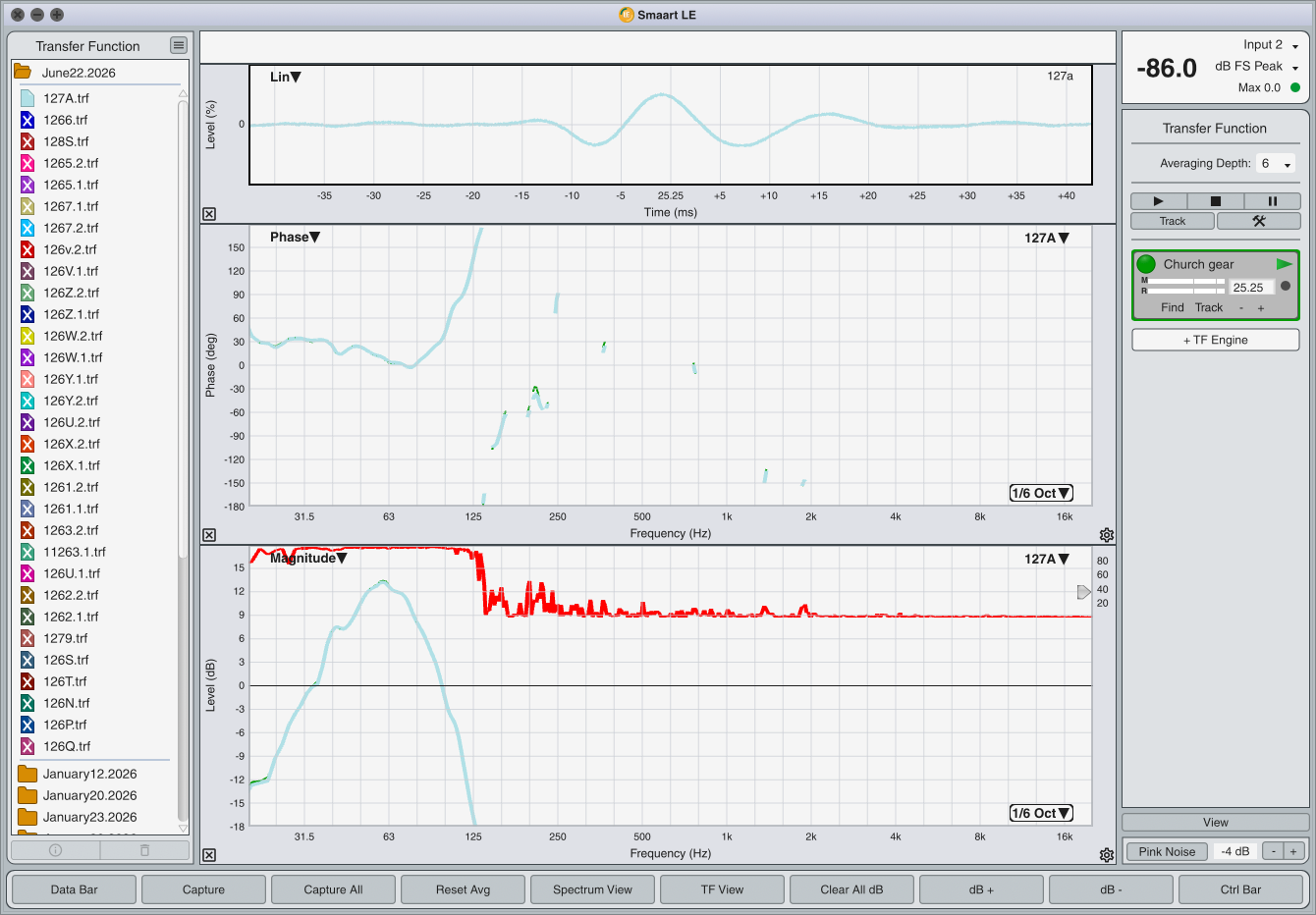Open the Lin scale dropdown
Image resolution: width=1316 pixels, height=915 pixels.
point(285,77)
